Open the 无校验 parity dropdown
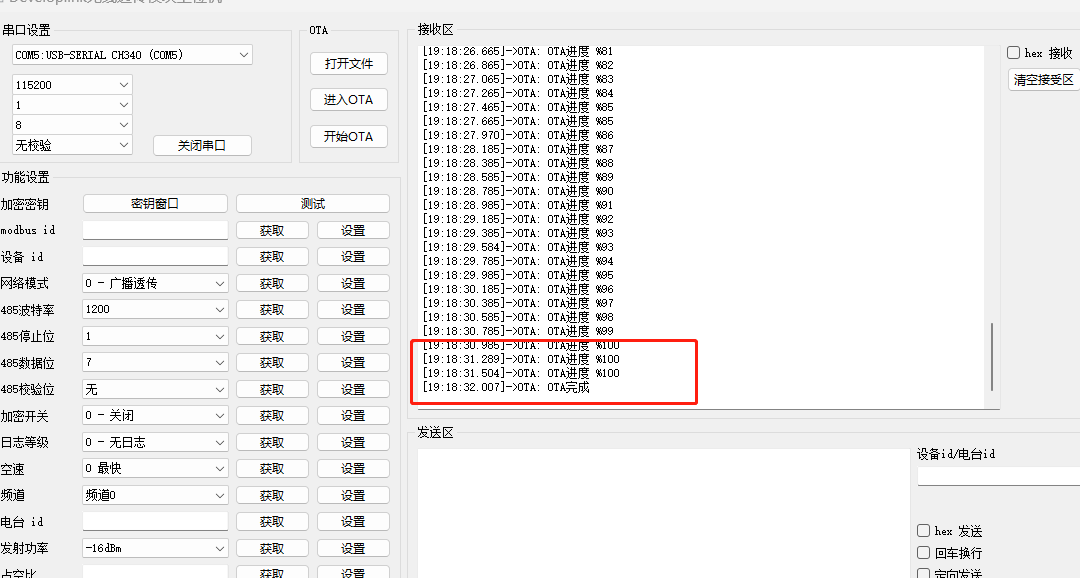The width and height of the screenshot is (1080, 578). point(72,145)
